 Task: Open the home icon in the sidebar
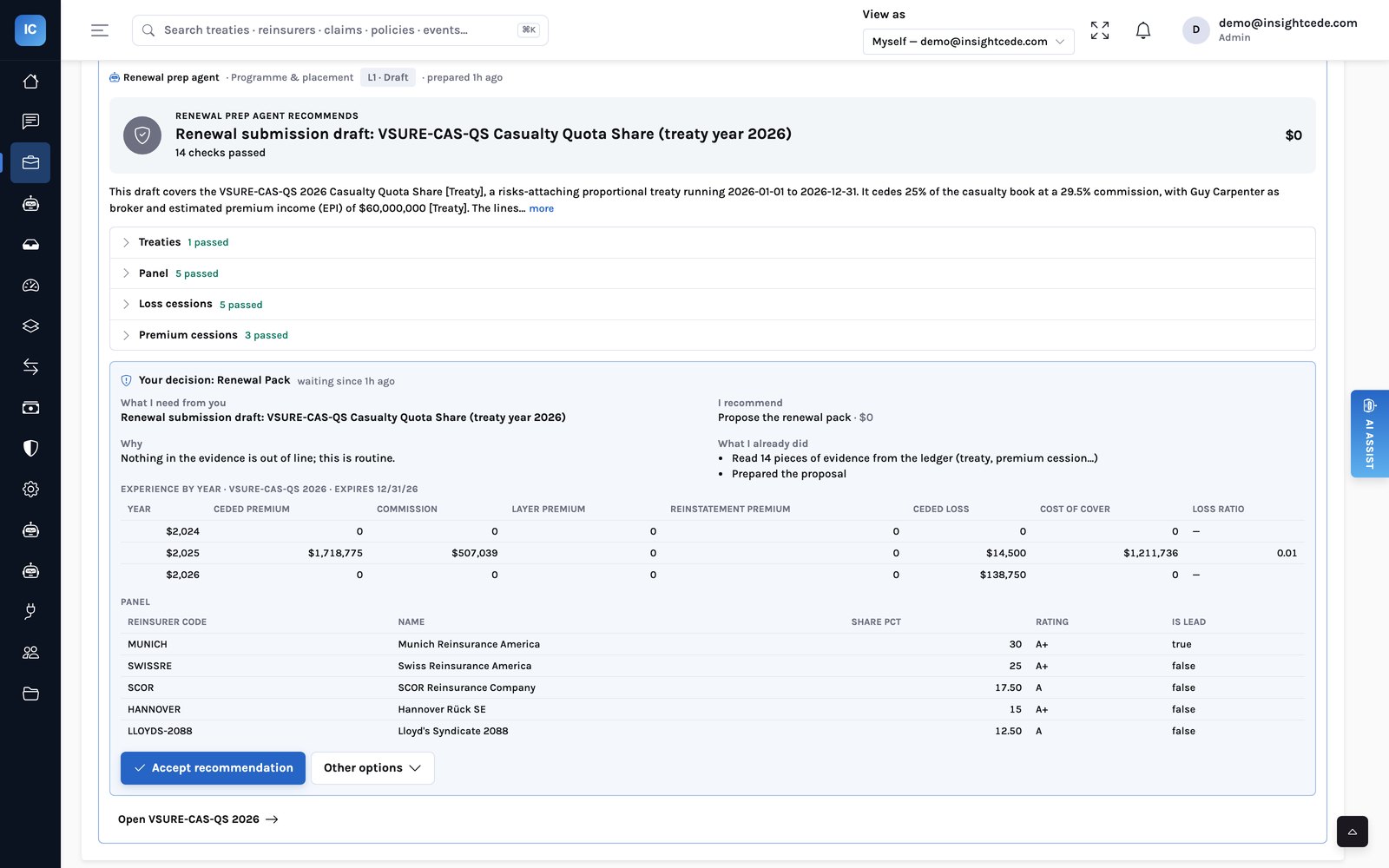point(30,82)
